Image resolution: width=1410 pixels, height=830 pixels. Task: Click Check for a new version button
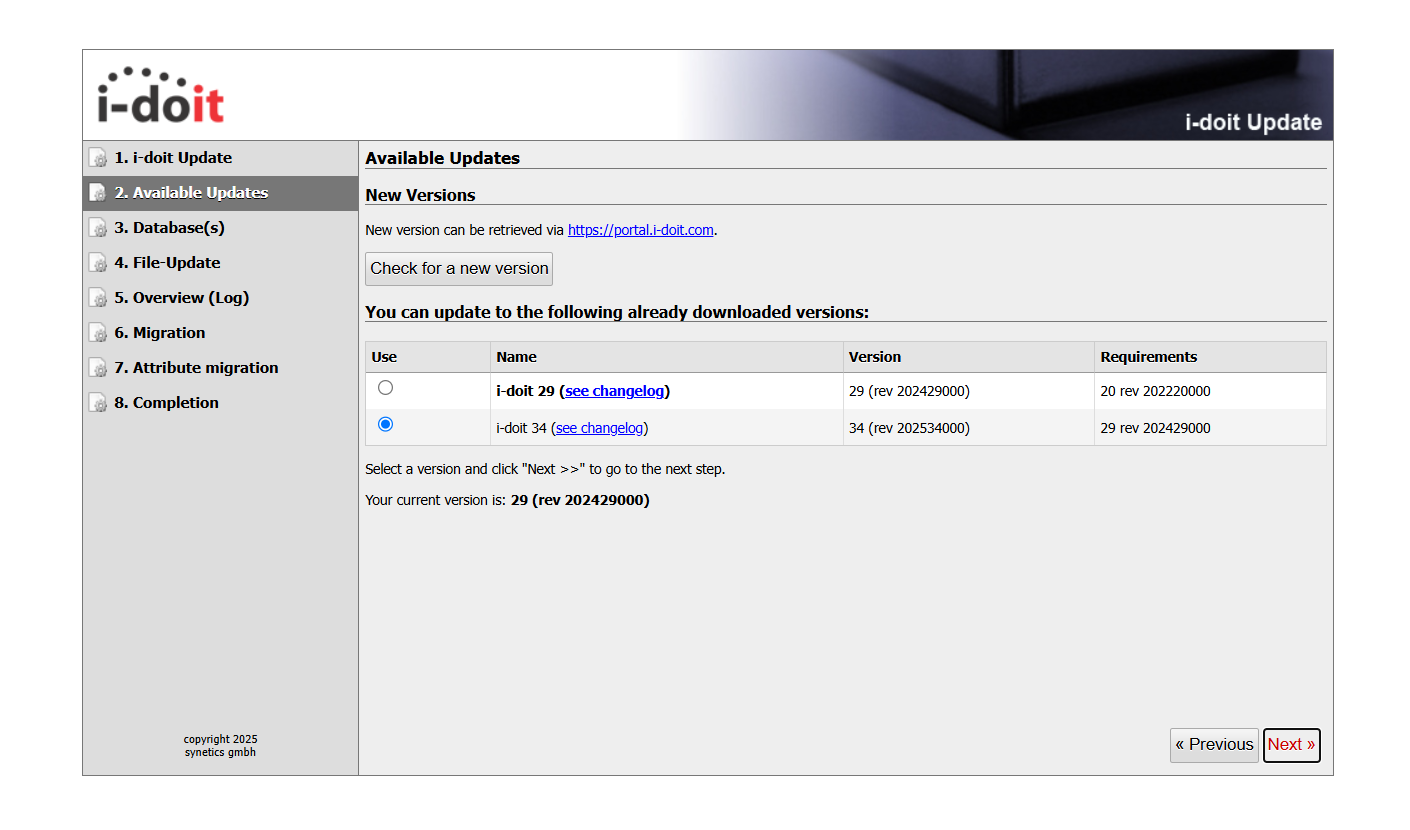(459, 268)
